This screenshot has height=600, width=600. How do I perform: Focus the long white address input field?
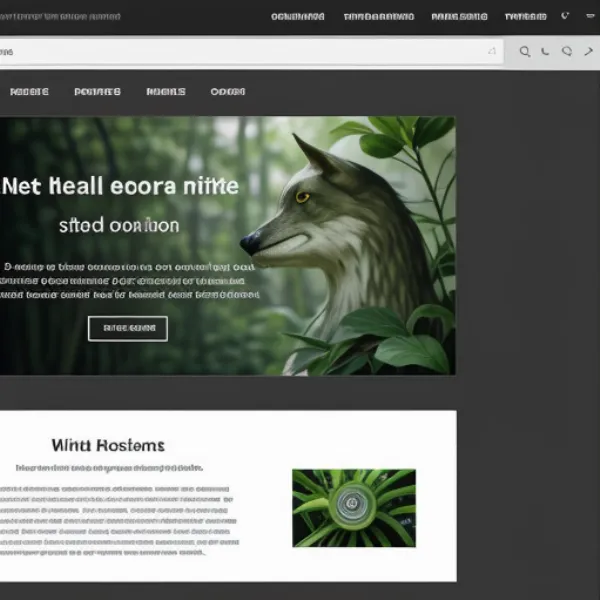251,52
